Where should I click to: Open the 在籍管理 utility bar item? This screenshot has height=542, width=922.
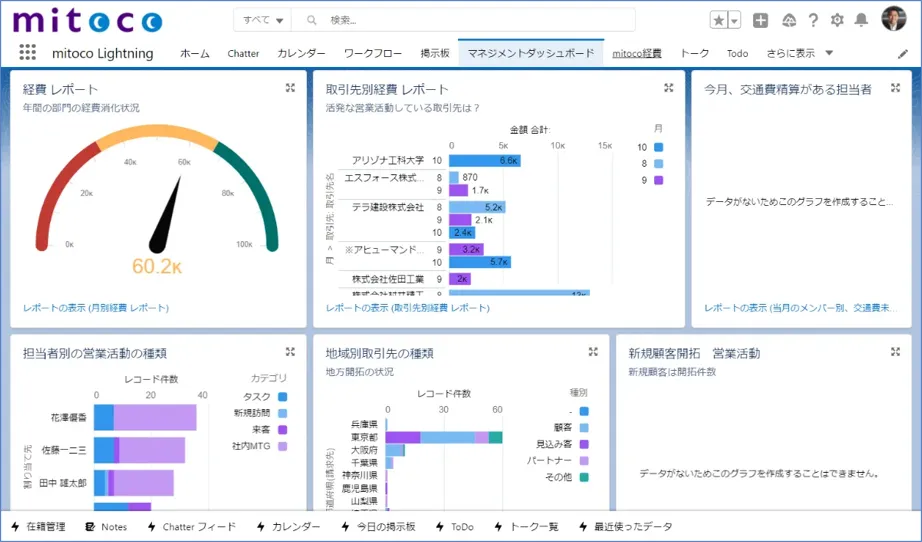[38, 527]
